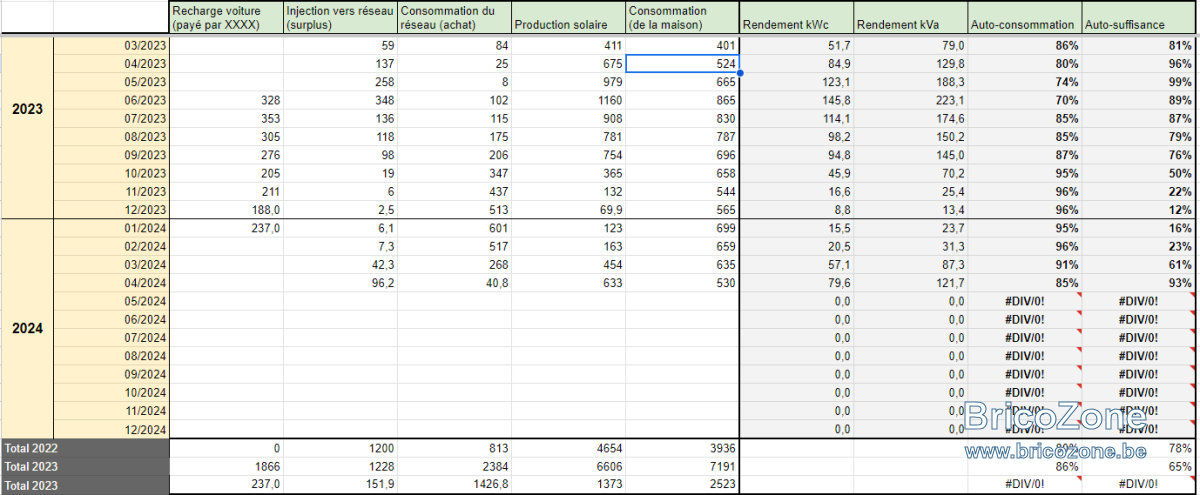This screenshot has width=1200, height=495.
Task: Select recharge voiture value 328 in 06/2023
Action: [x=226, y=100]
